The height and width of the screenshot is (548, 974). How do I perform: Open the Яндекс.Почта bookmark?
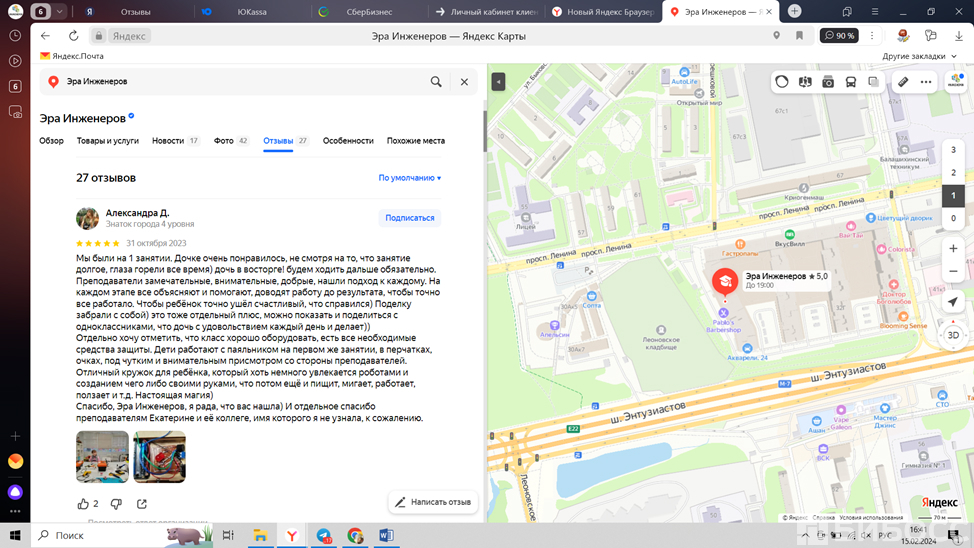[72, 56]
